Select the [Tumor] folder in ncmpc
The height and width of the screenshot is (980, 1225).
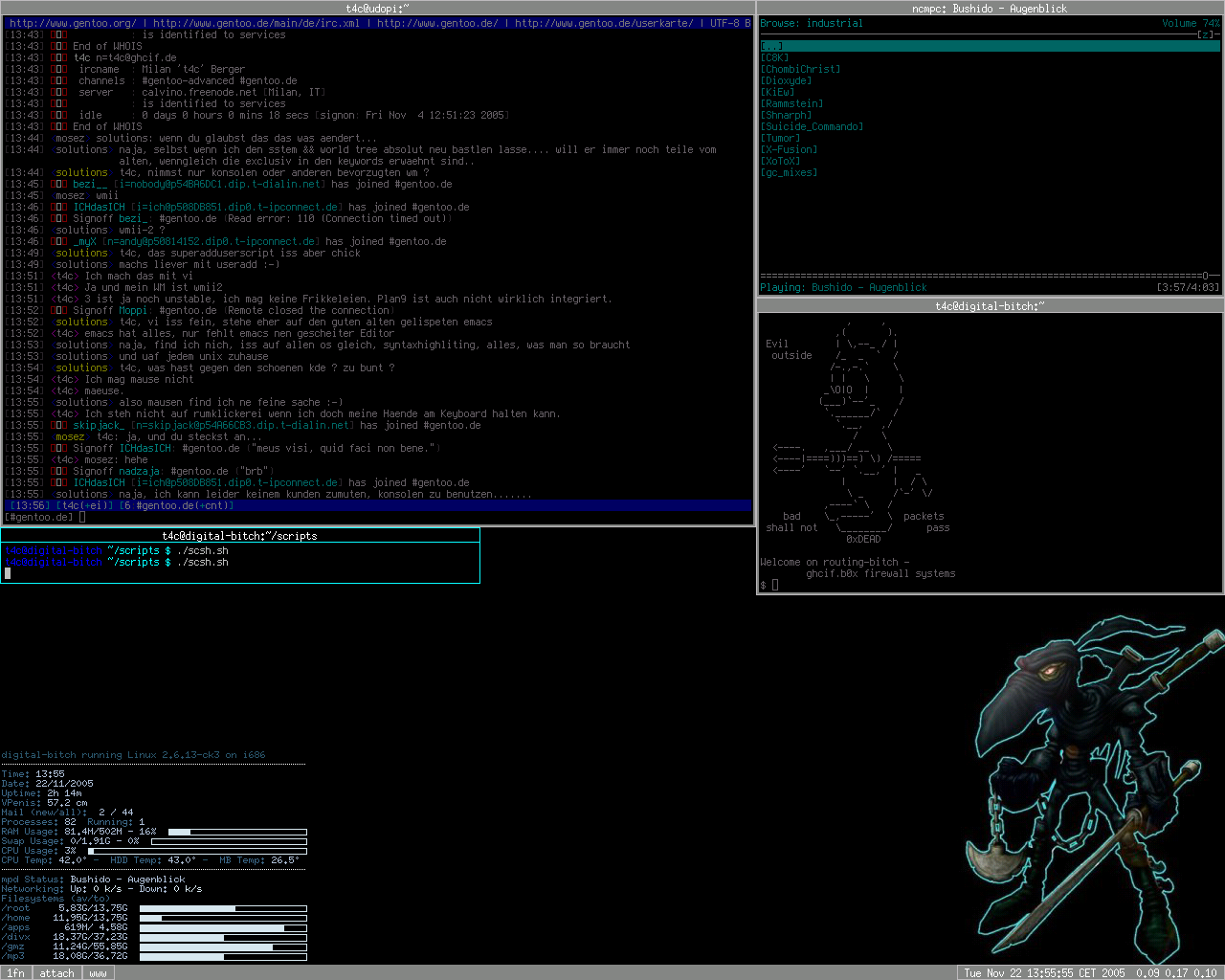click(x=780, y=138)
